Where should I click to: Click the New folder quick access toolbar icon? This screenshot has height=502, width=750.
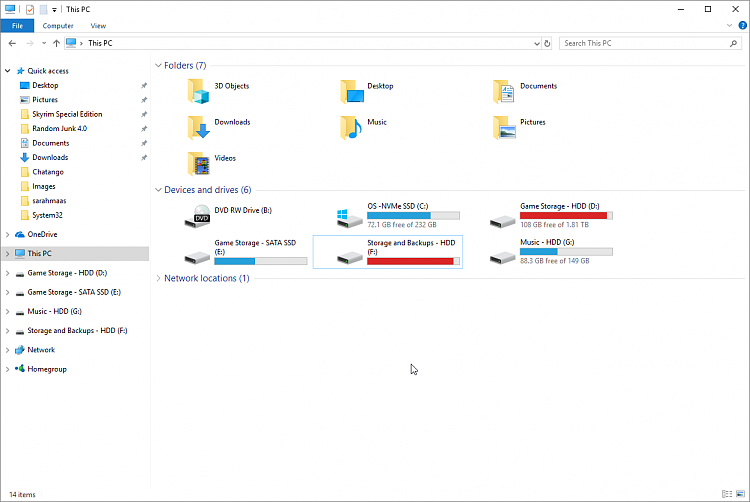43,9
